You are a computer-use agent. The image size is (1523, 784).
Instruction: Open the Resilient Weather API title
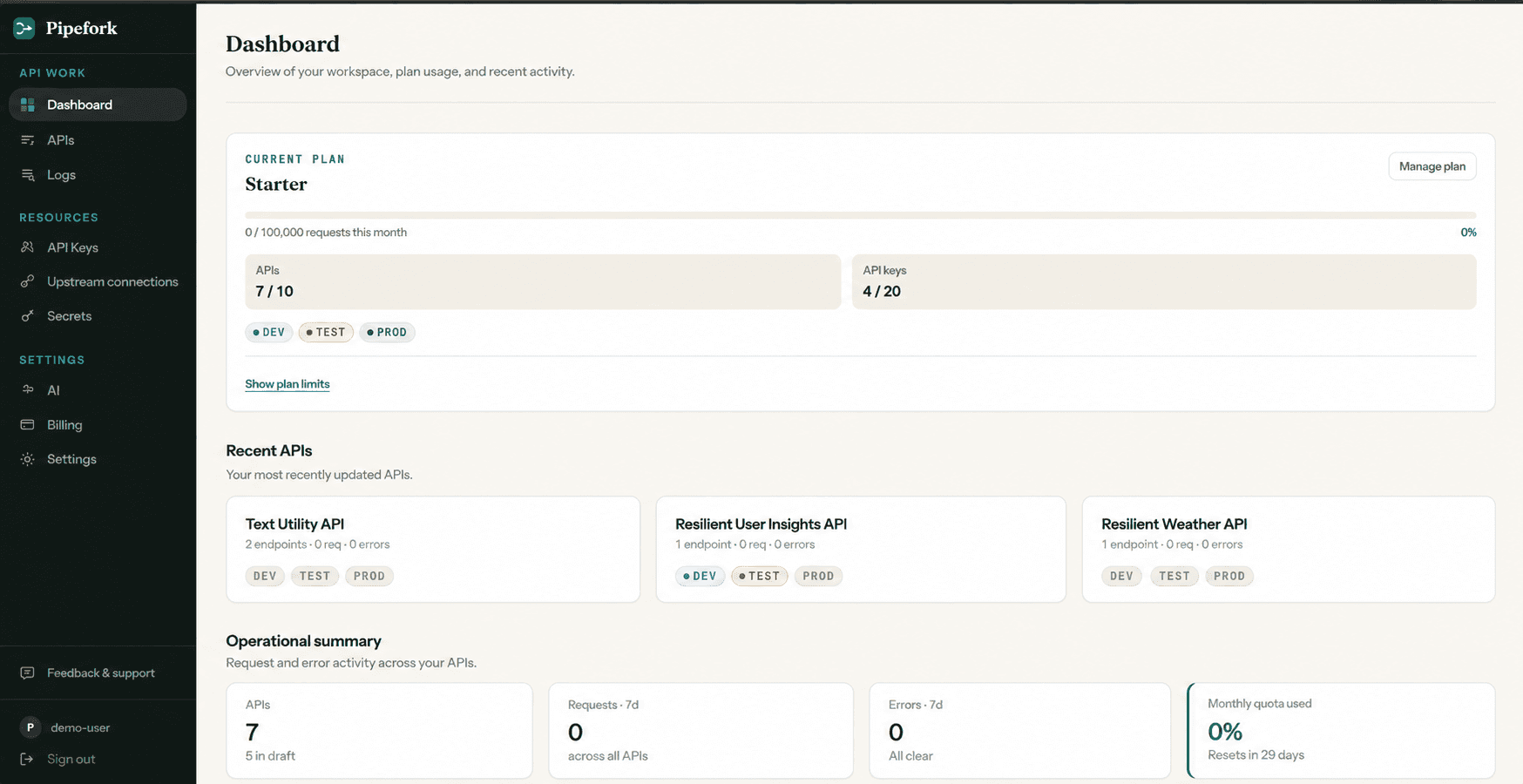[x=1174, y=524]
